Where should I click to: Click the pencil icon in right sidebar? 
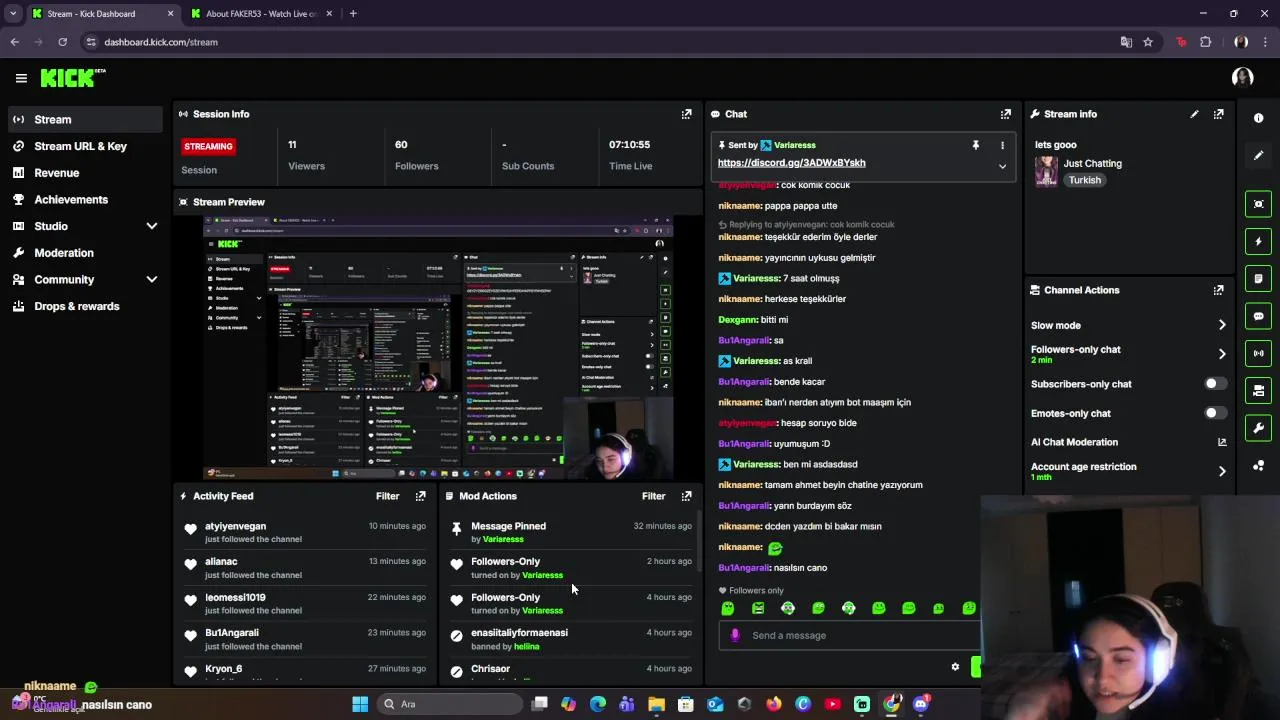(1258, 155)
